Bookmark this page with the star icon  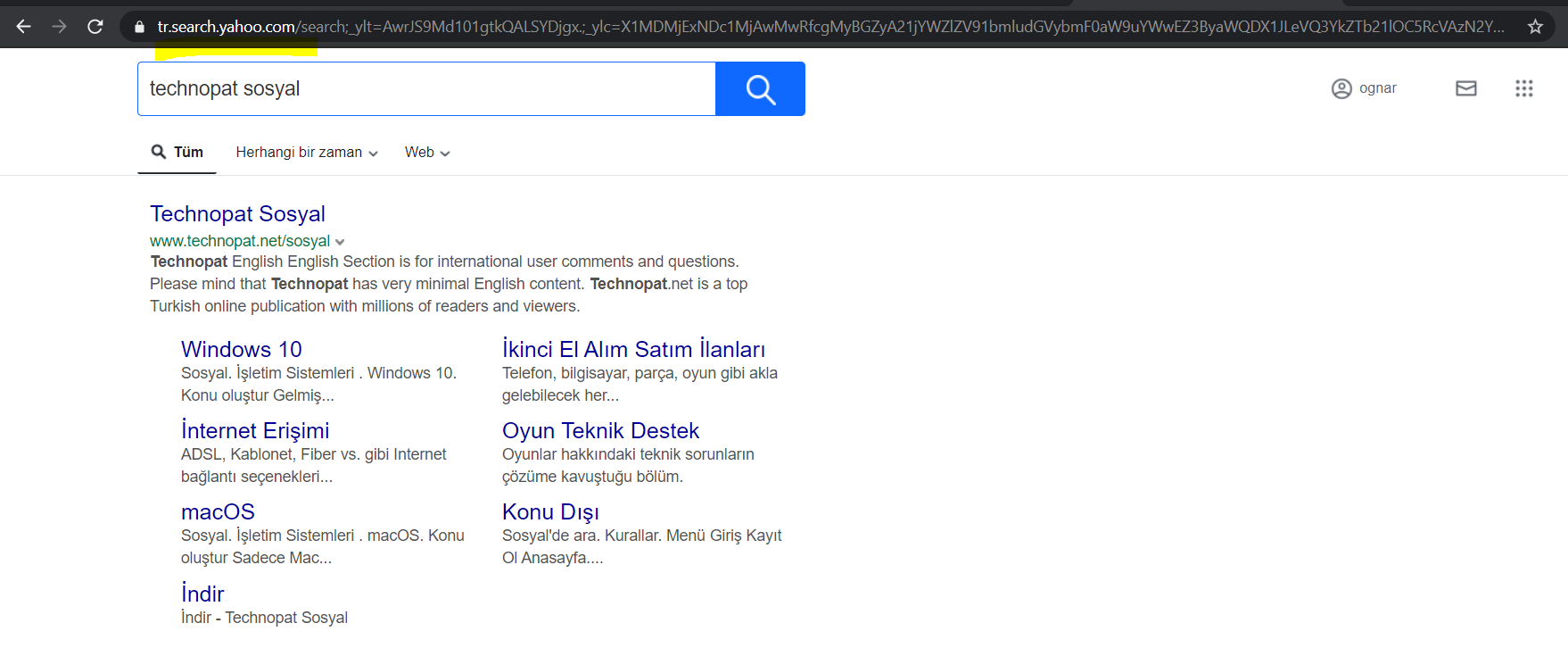[x=1535, y=27]
